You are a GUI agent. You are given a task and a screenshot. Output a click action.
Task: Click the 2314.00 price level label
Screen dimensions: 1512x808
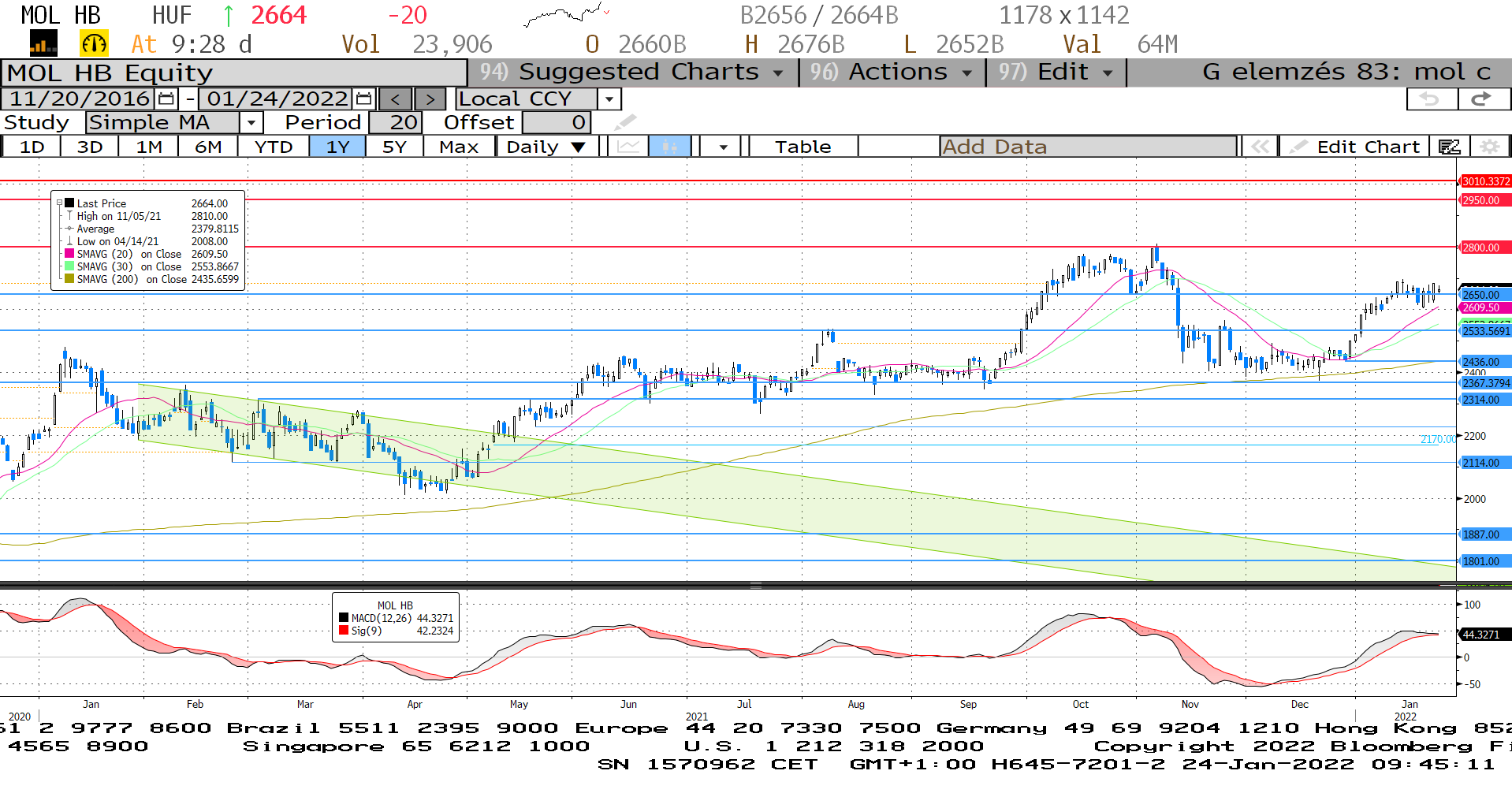[1485, 400]
